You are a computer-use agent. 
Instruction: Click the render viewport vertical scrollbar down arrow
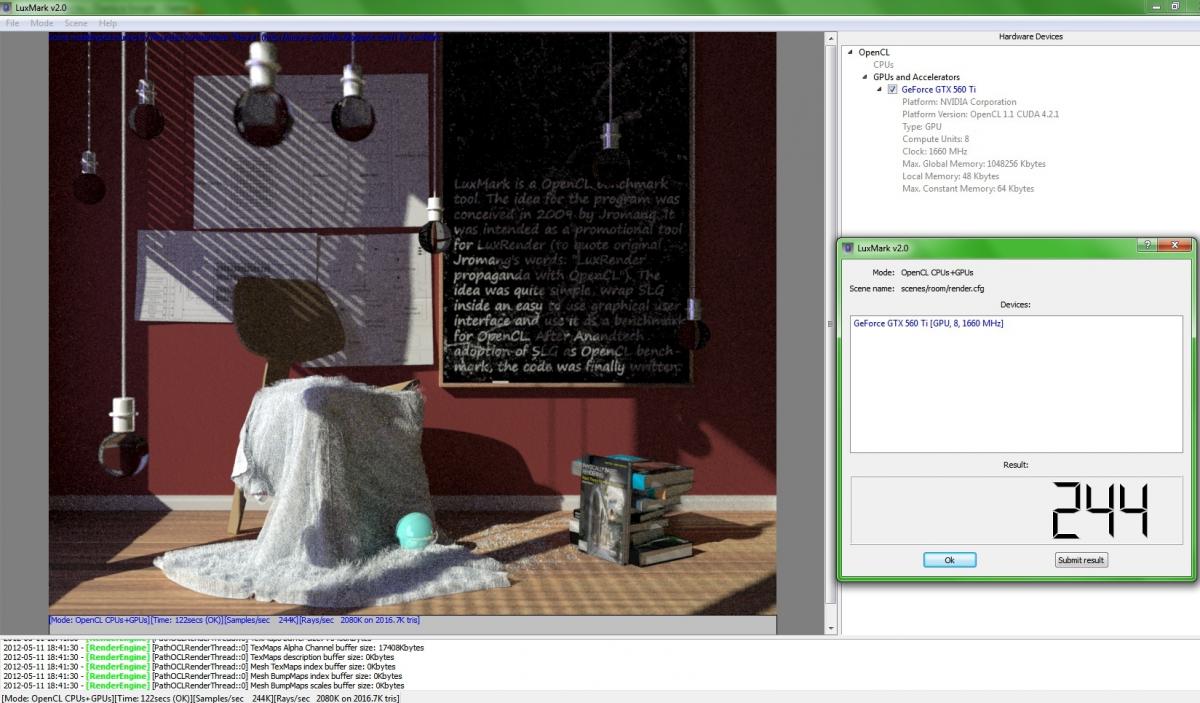(830, 628)
